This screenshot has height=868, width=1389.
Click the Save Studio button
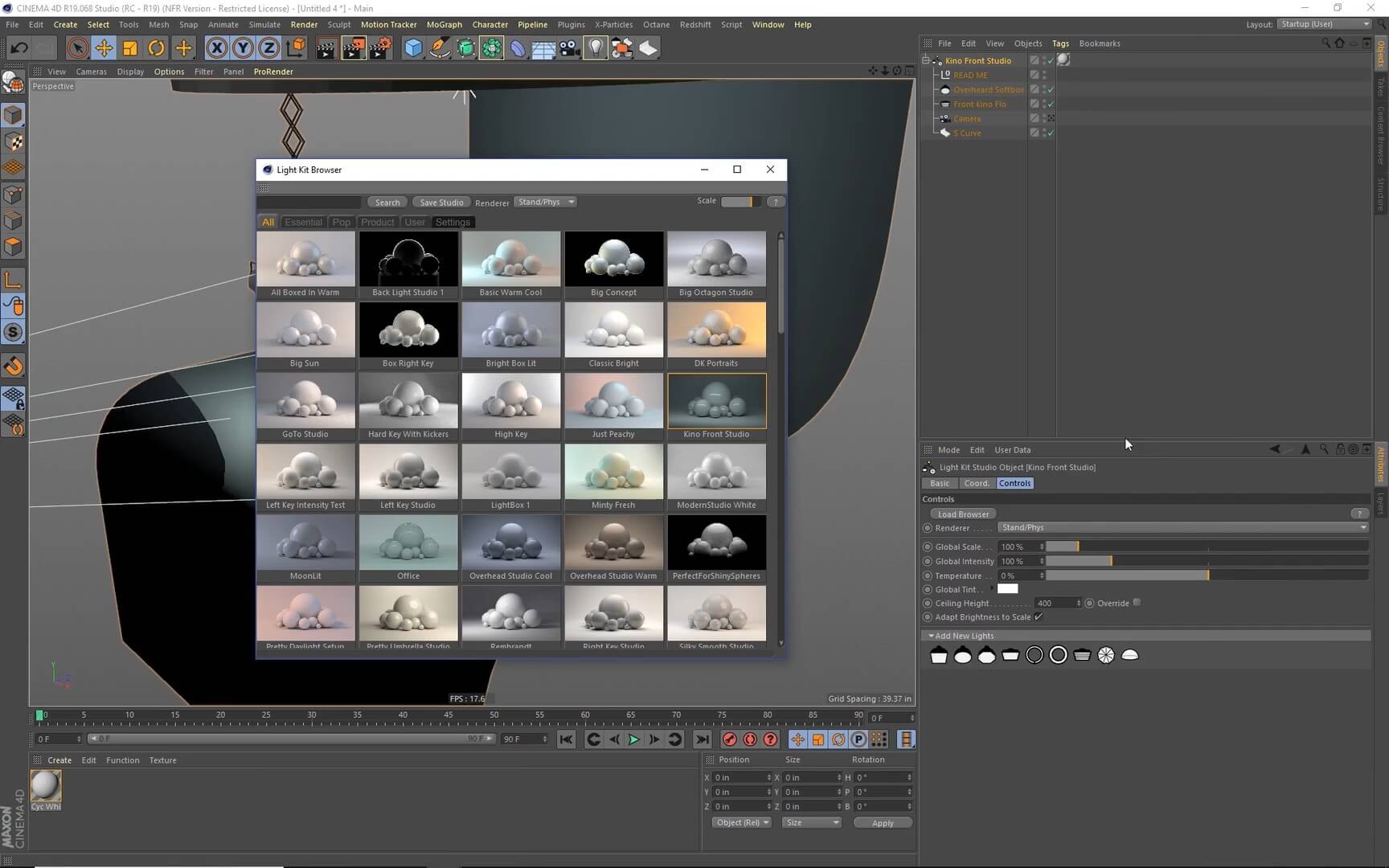coord(441,203)
